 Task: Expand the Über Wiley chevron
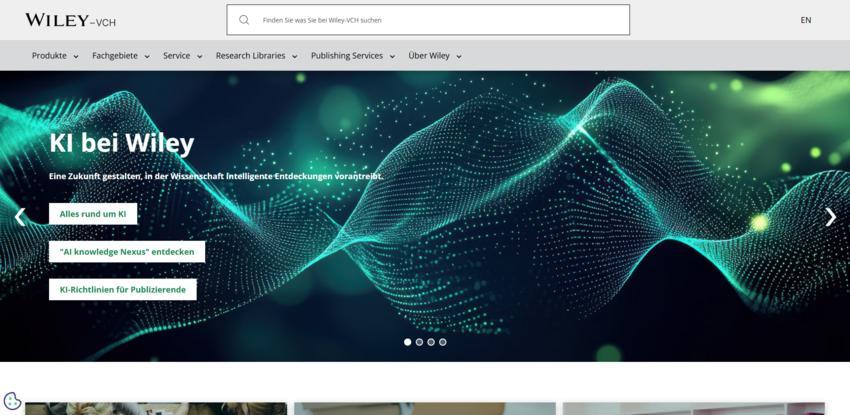[459, 56]
